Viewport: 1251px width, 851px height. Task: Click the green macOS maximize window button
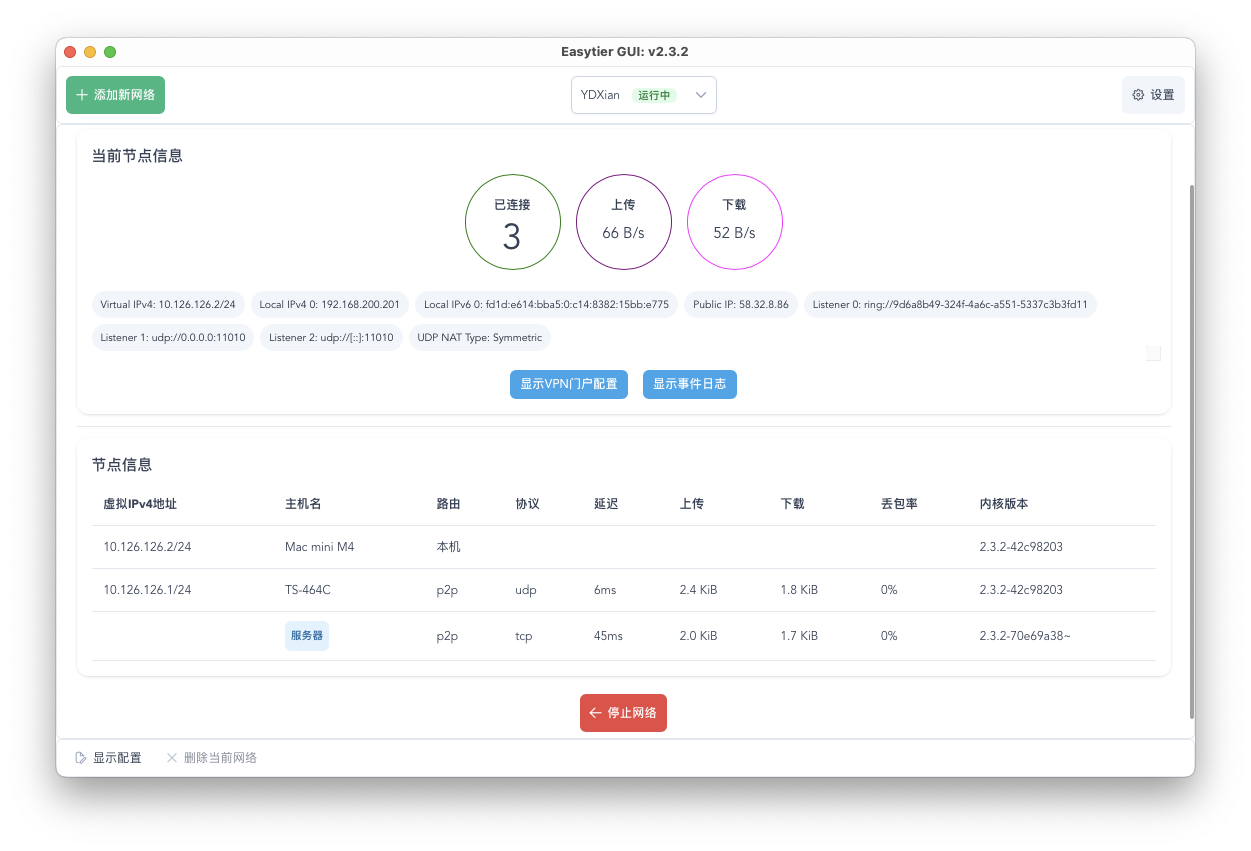pos(110,52)
